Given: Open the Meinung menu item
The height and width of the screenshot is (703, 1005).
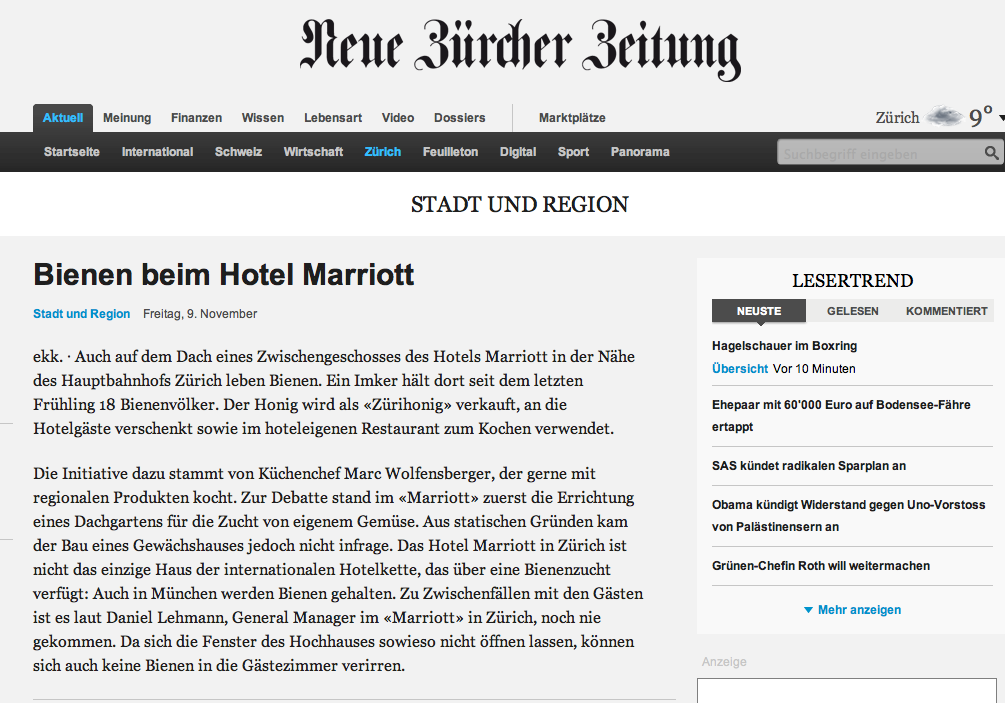Looking at the screenshot, I should 127,118.
